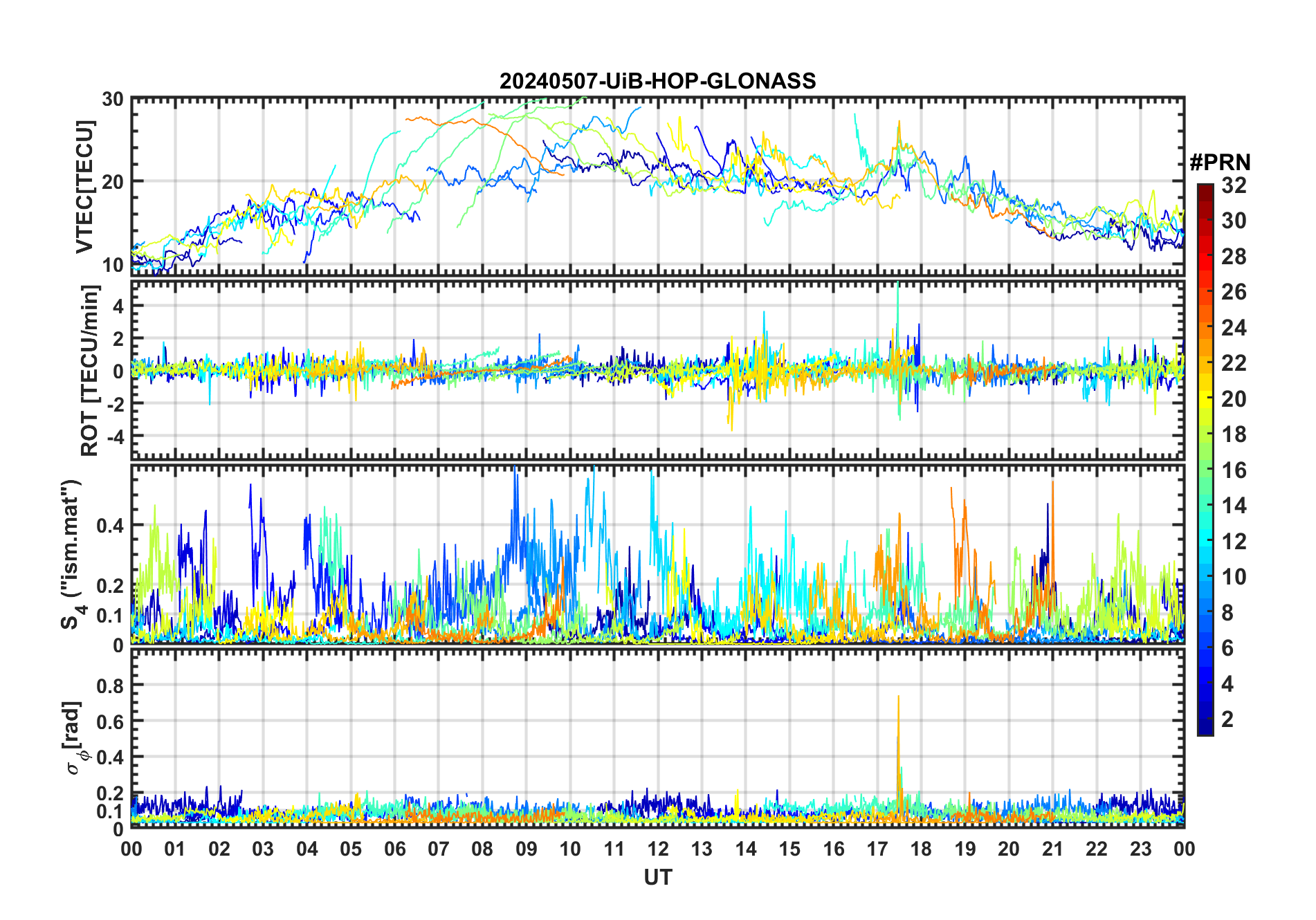Click the x-axis tick label 21
The height and width of the screenshot is (920, 1316).
tap(1053, 849)
